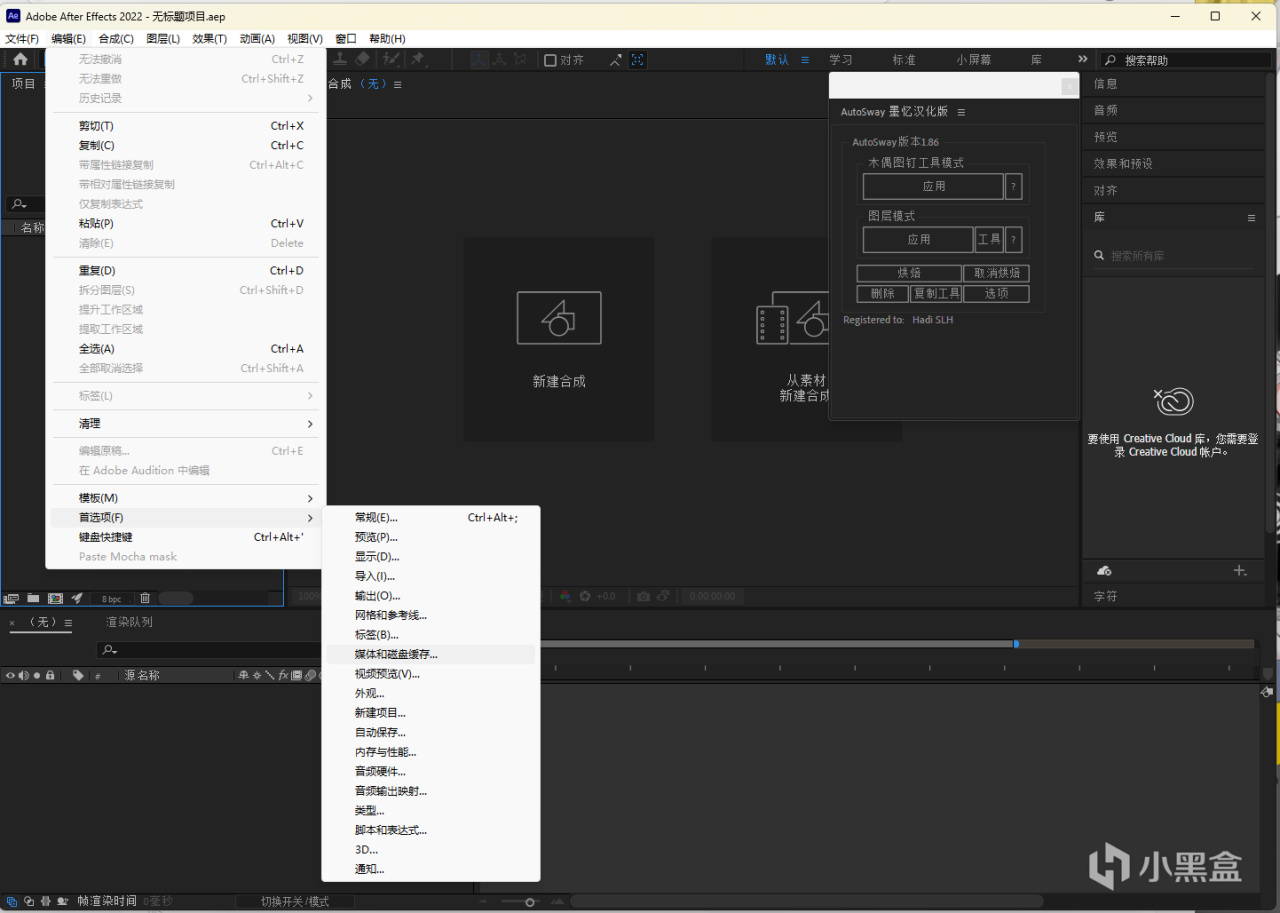Click 切换开关/模式 toggle in timeline
This screenshot has height=913, width=1280.
(x=295, y=901)
